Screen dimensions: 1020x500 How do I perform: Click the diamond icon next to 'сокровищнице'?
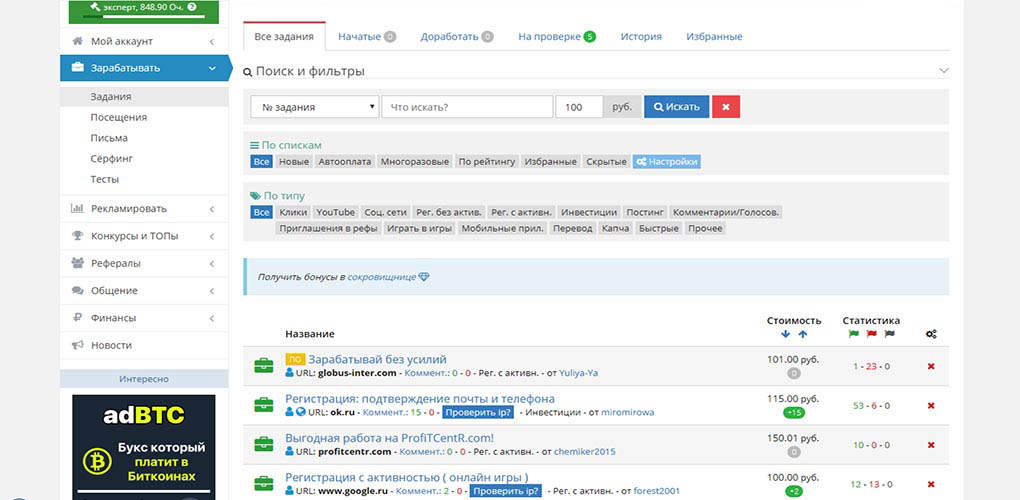[x=424, y=277]
